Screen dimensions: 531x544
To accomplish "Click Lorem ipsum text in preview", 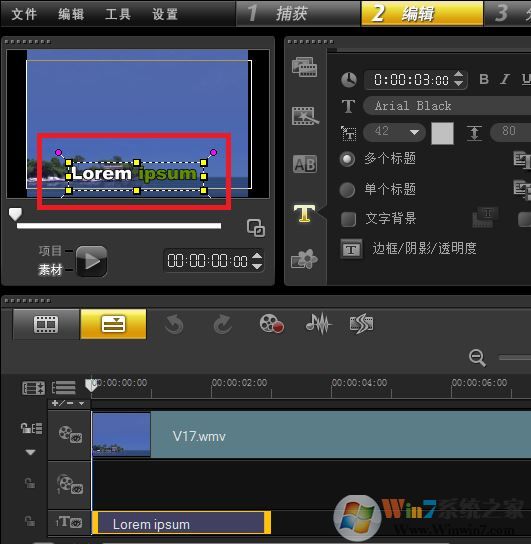I will point(135,173).
